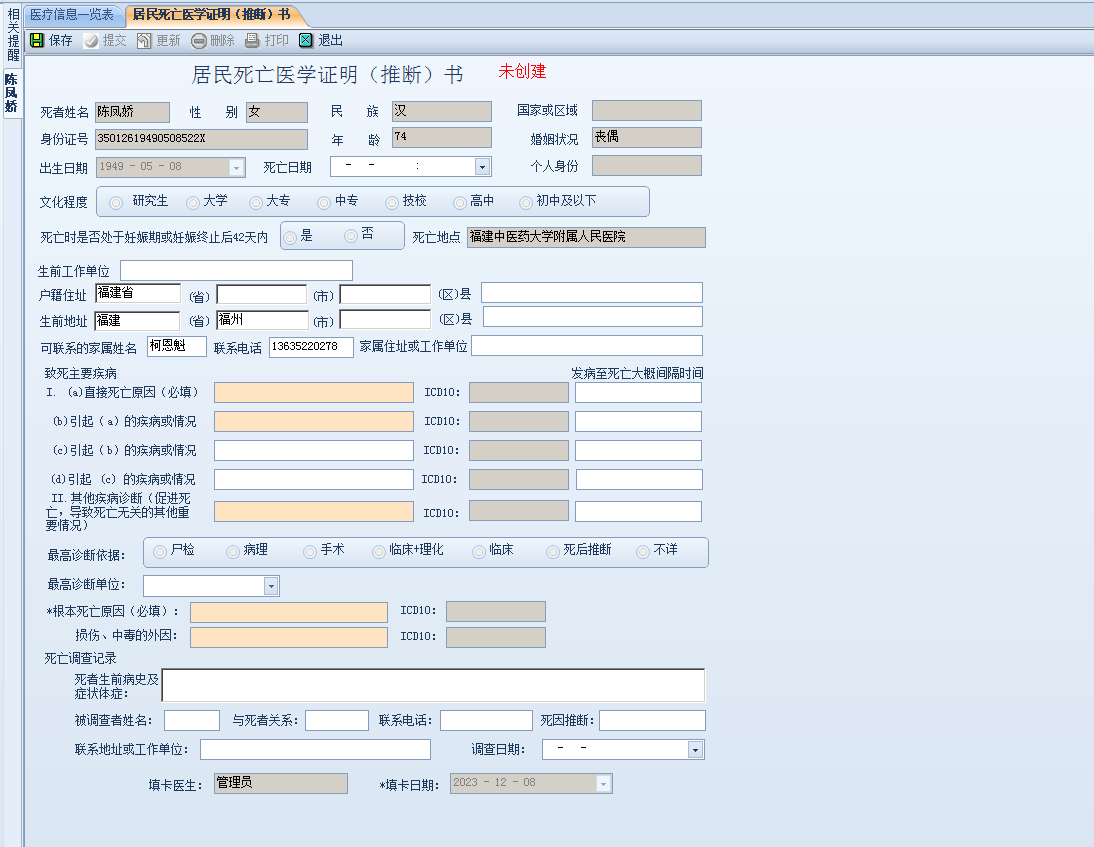Open the 出生日期 date dropdown
This screenshot has width=1094, height=847.
[x=237, y=167]
